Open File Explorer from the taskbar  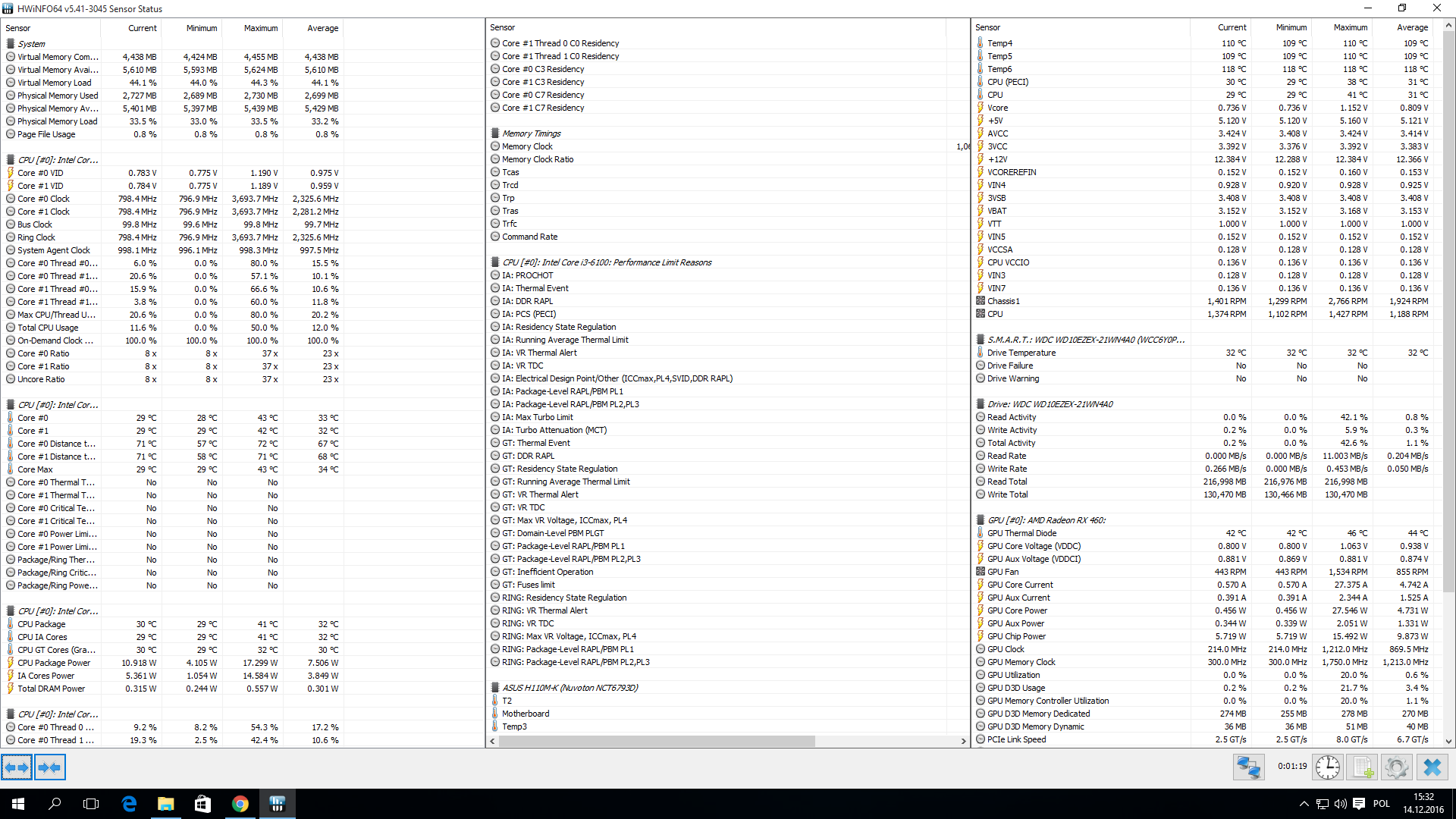point(165,804)
